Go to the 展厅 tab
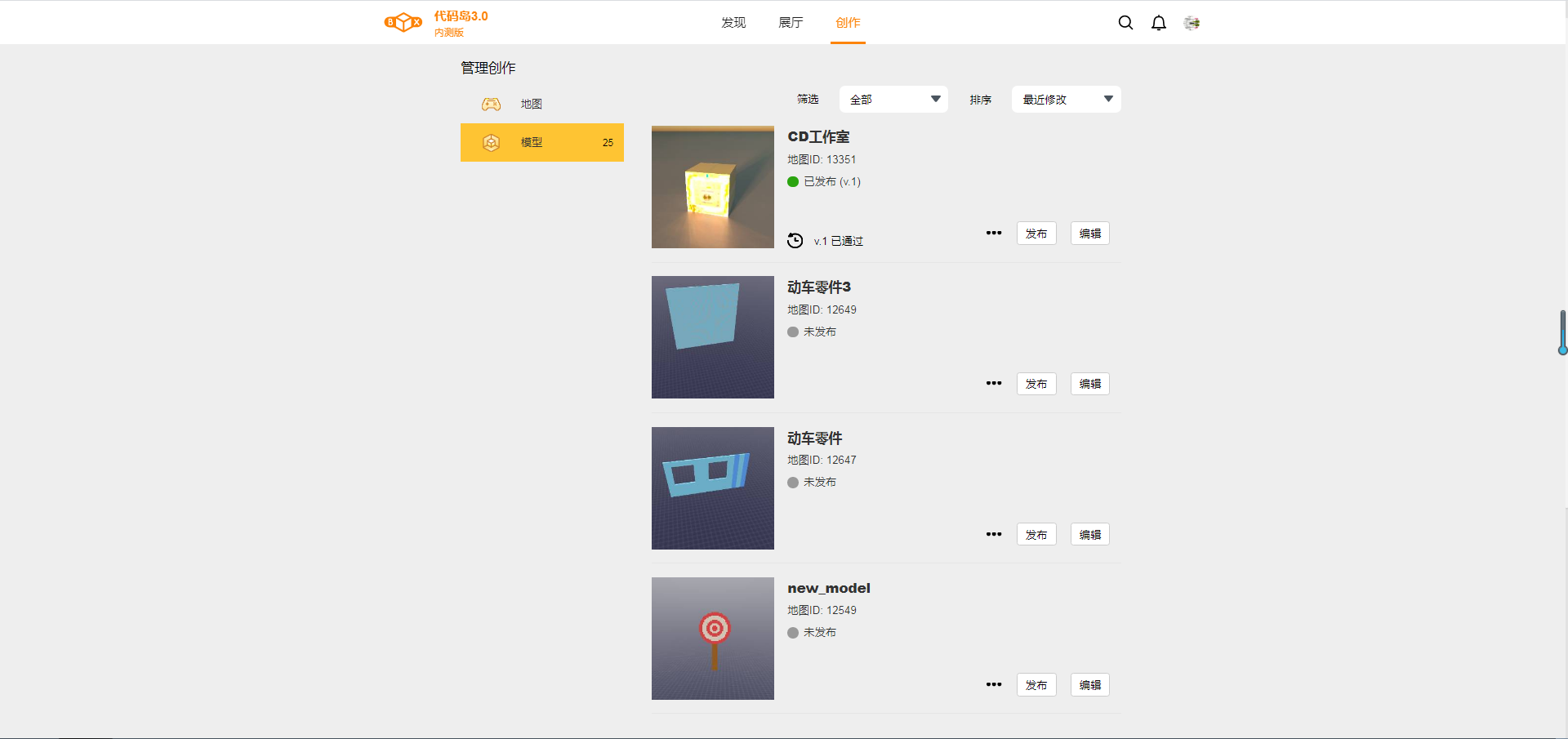 pos(791,23)
